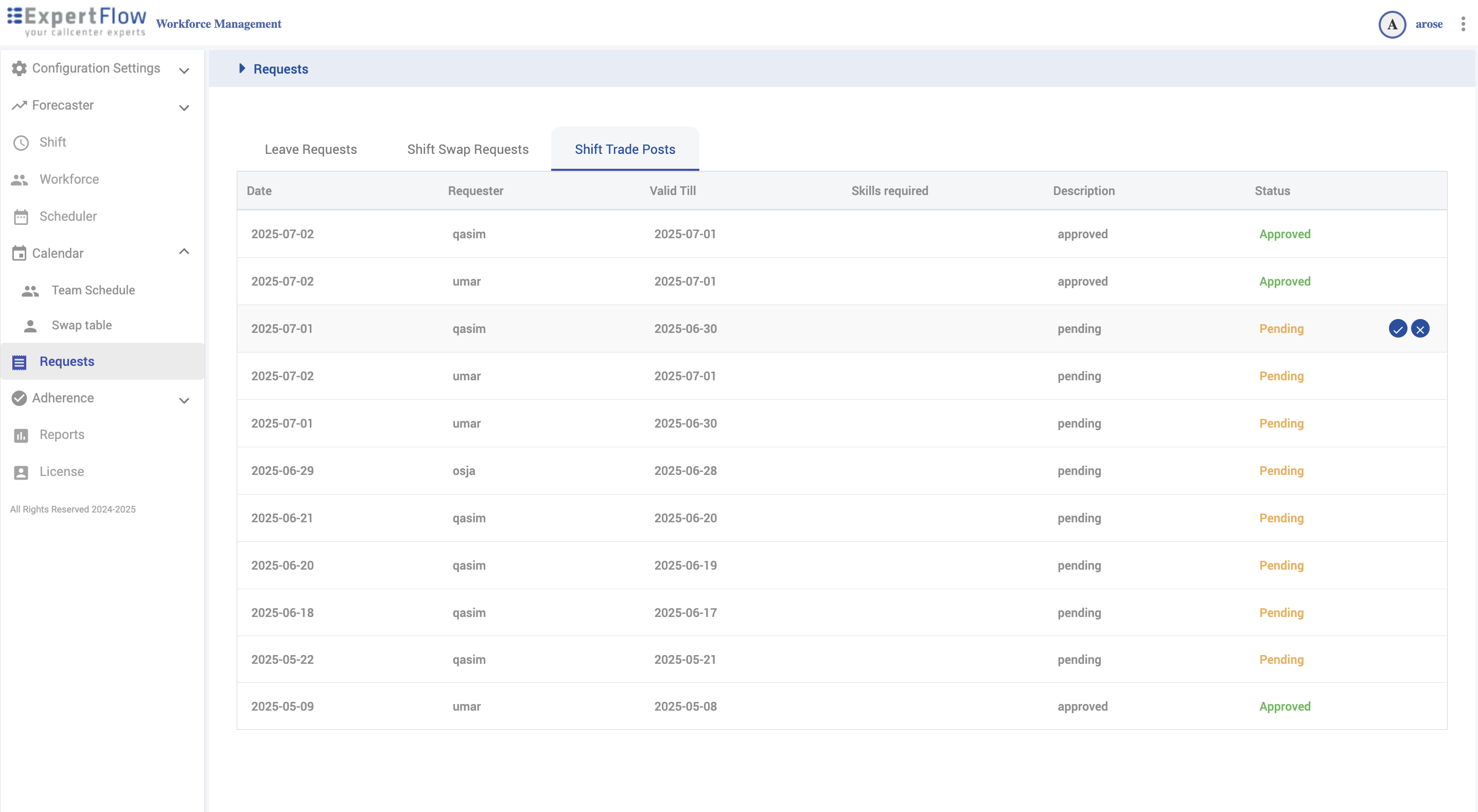The height and width of the screenshot is (812, 1478).
Task: Open Team Schedule page
Action: 93,290
